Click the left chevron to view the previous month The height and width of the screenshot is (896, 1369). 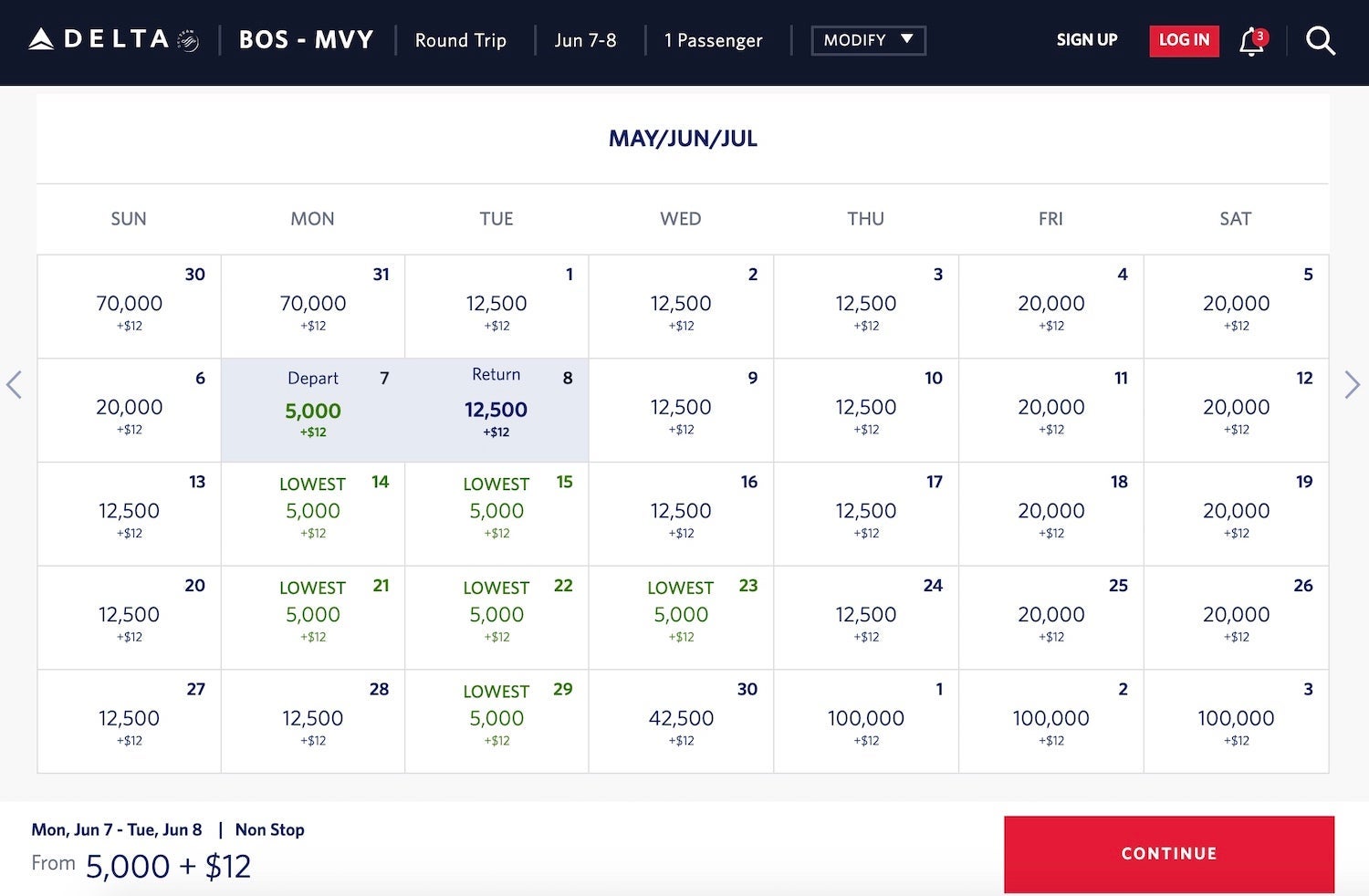[x=15, y=384]
